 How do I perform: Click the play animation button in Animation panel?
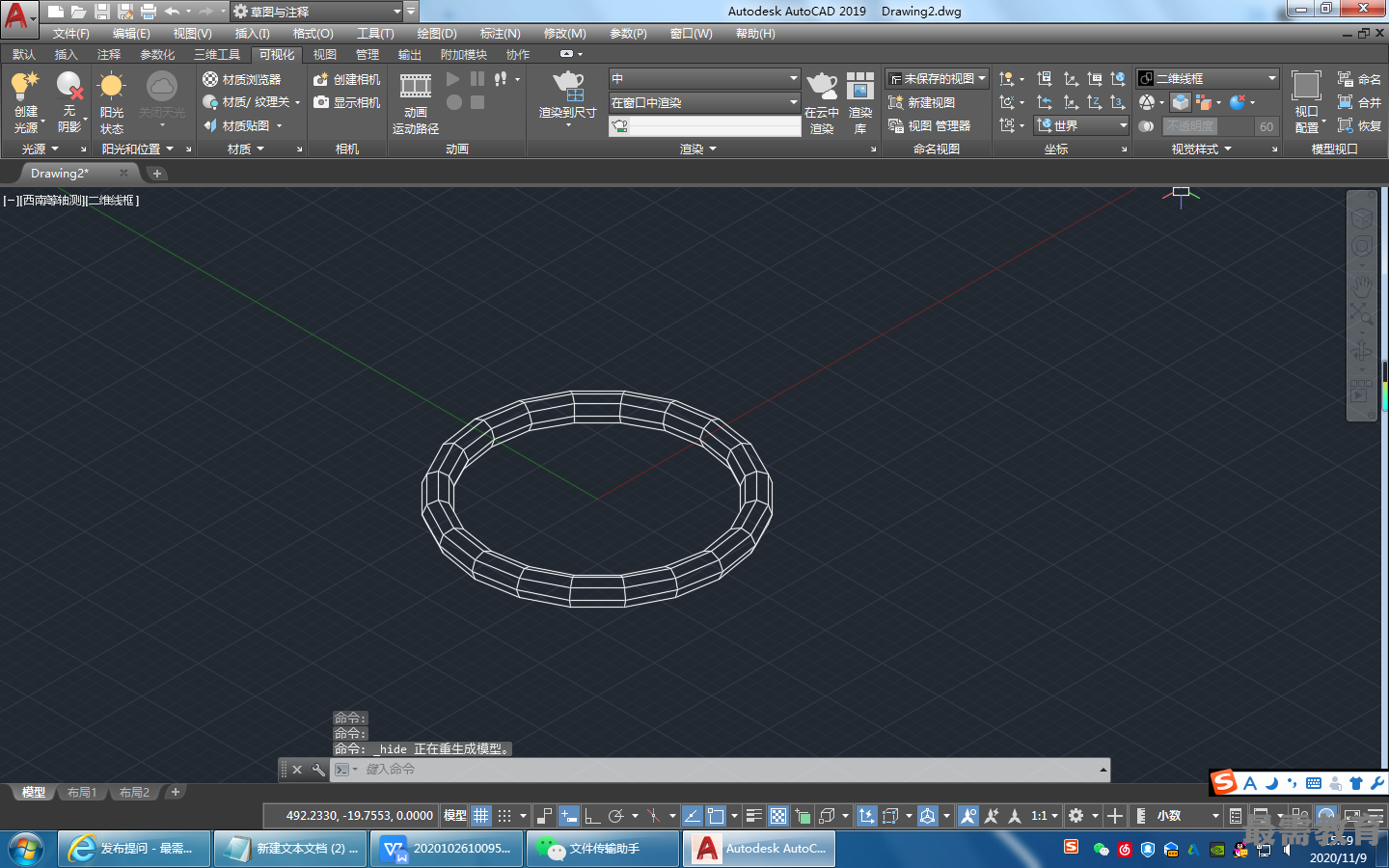point(453,79)
